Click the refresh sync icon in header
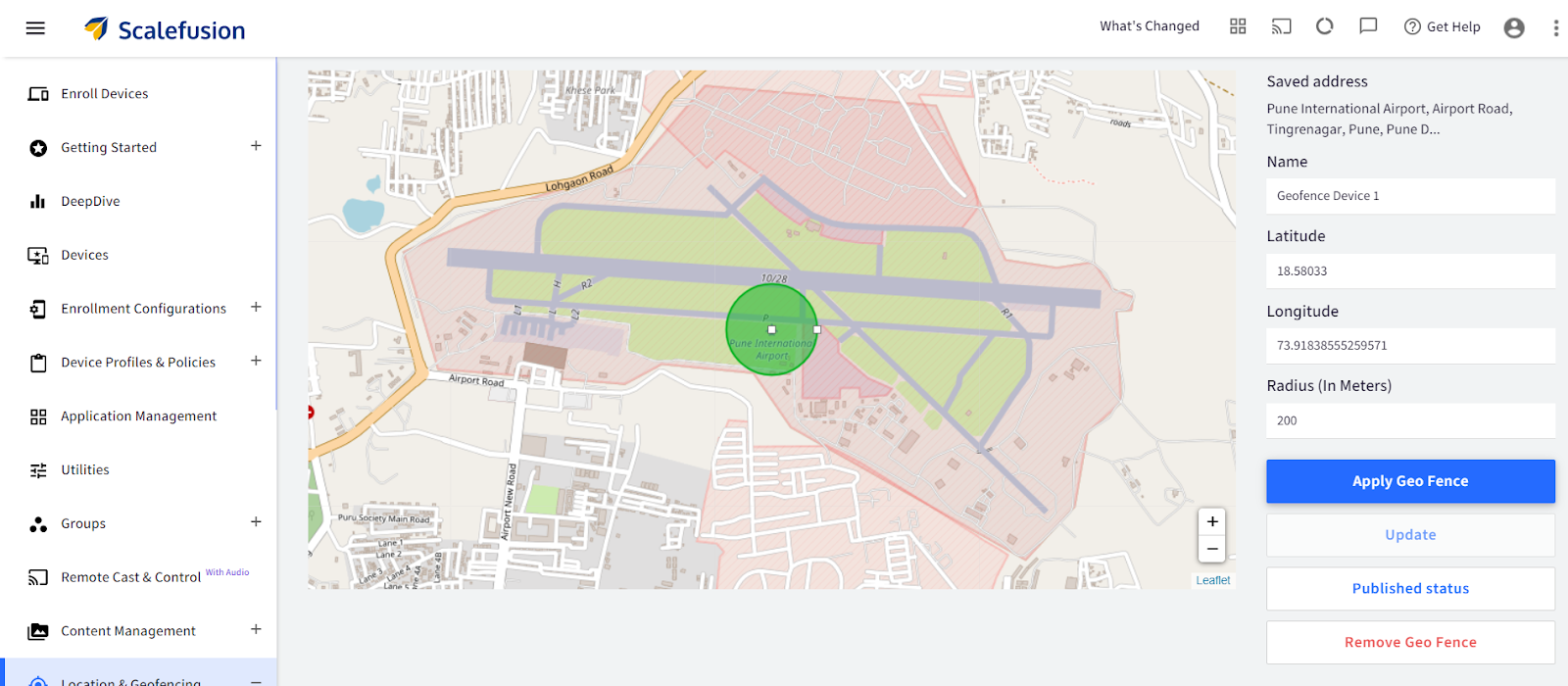The width and height of the screenshot is (1568, 686). (x=1325, y=26)
